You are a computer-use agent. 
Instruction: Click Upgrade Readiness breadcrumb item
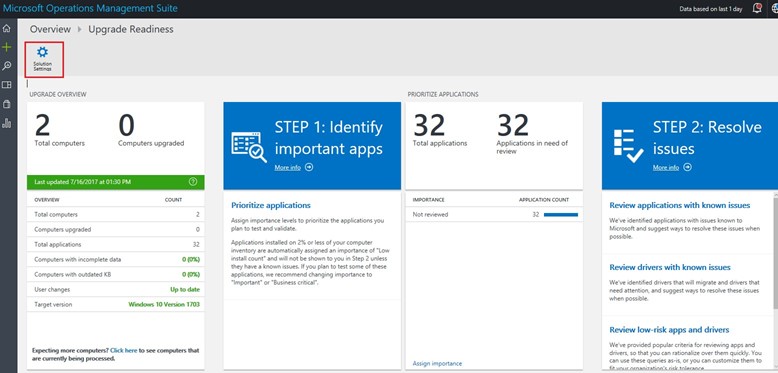pos(131,29)
